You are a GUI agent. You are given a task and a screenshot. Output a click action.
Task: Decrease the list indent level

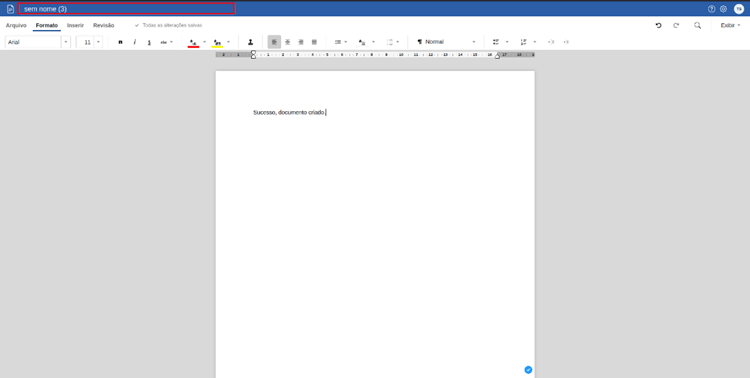[x=551, y=42]
